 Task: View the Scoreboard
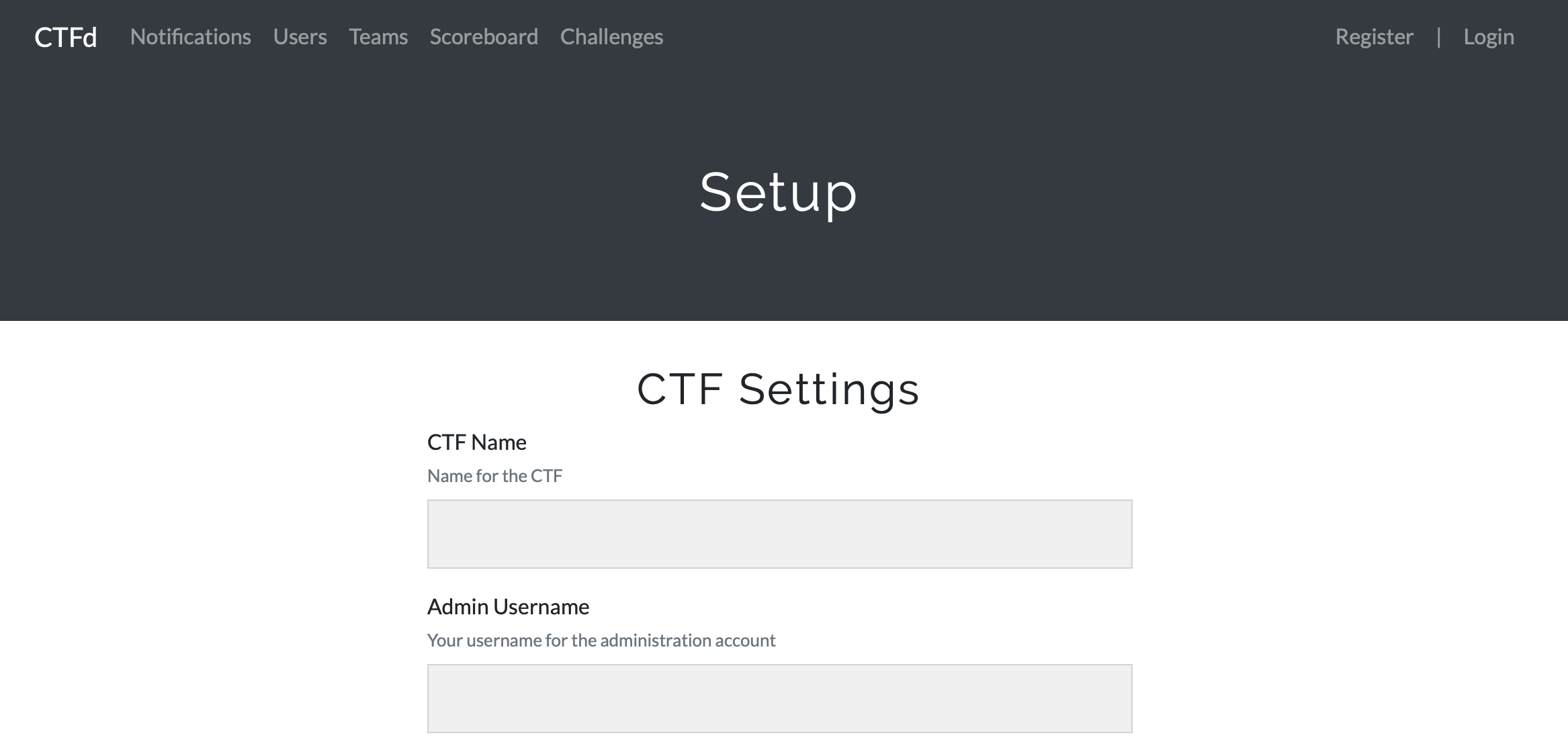(x=484, y=37)
